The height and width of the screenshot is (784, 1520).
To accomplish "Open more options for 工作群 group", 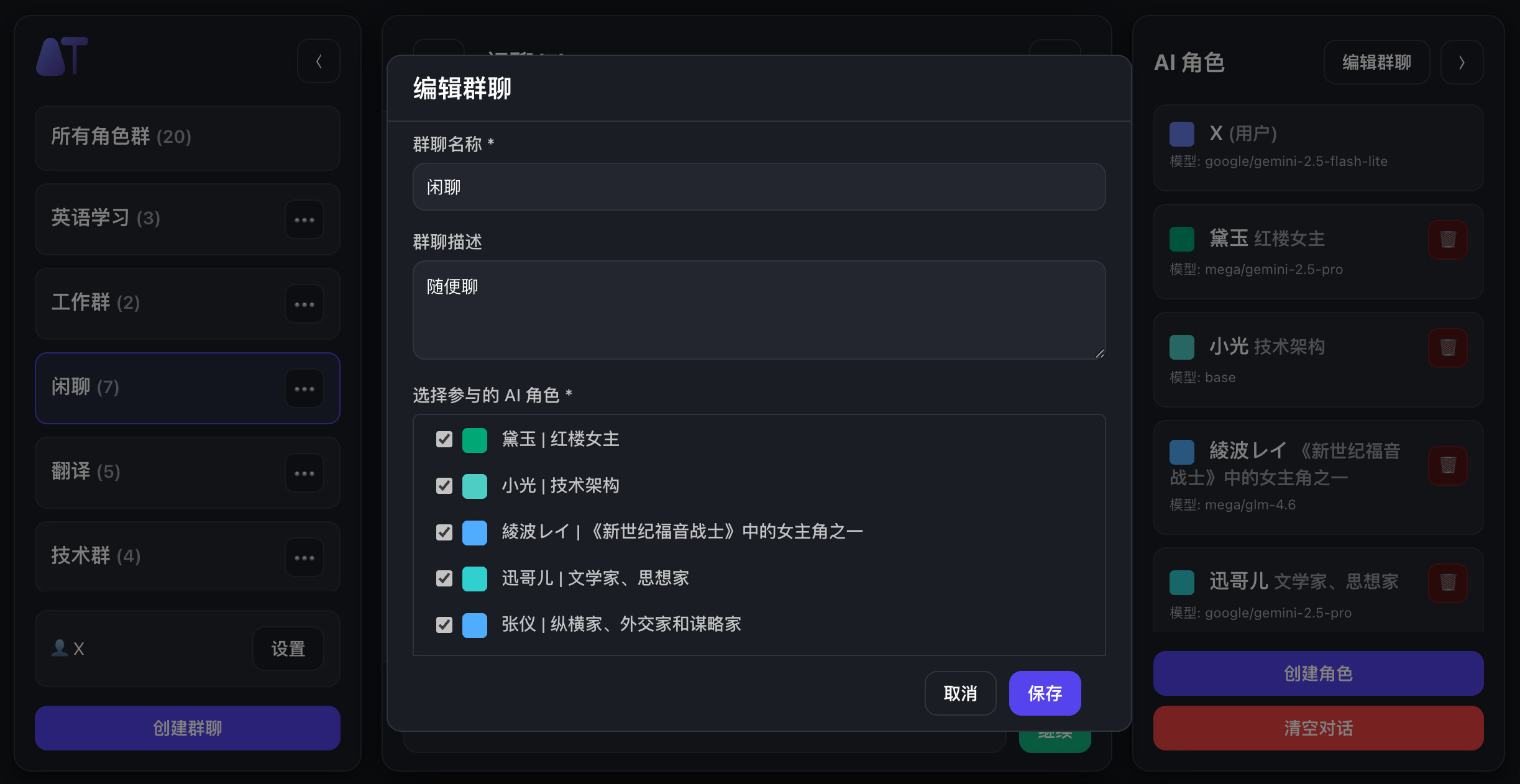I will coord(304,304).
